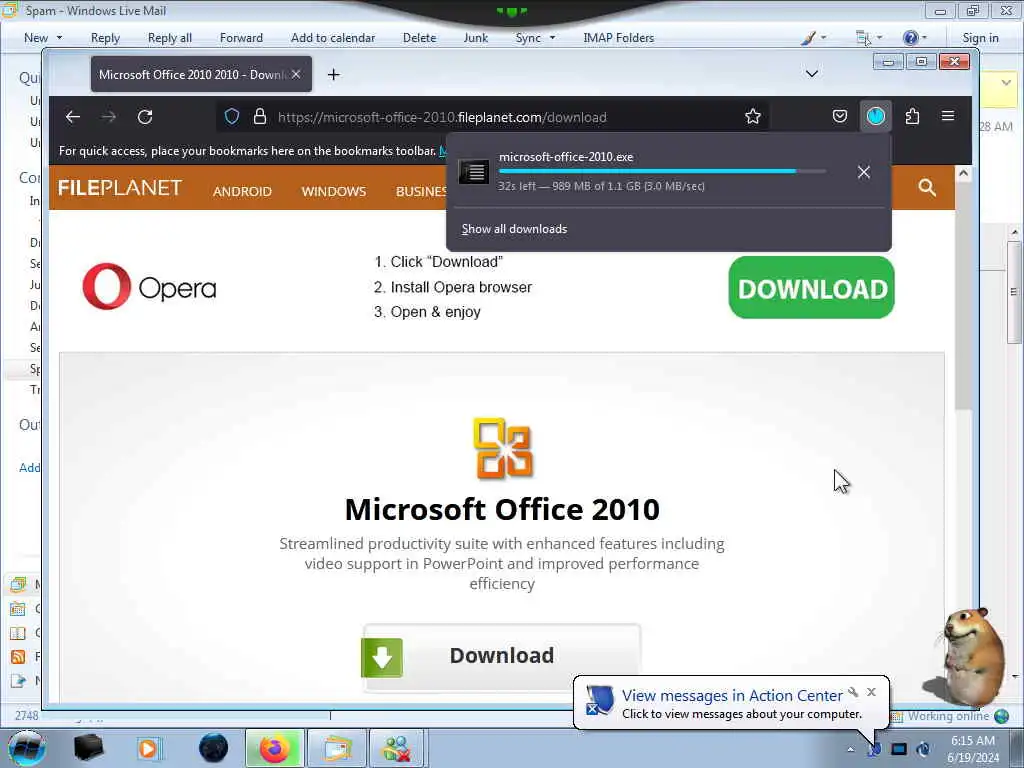Click the FilePlanet logo
The width and height of the screenshot is (1024, 768).
point(120,188)
